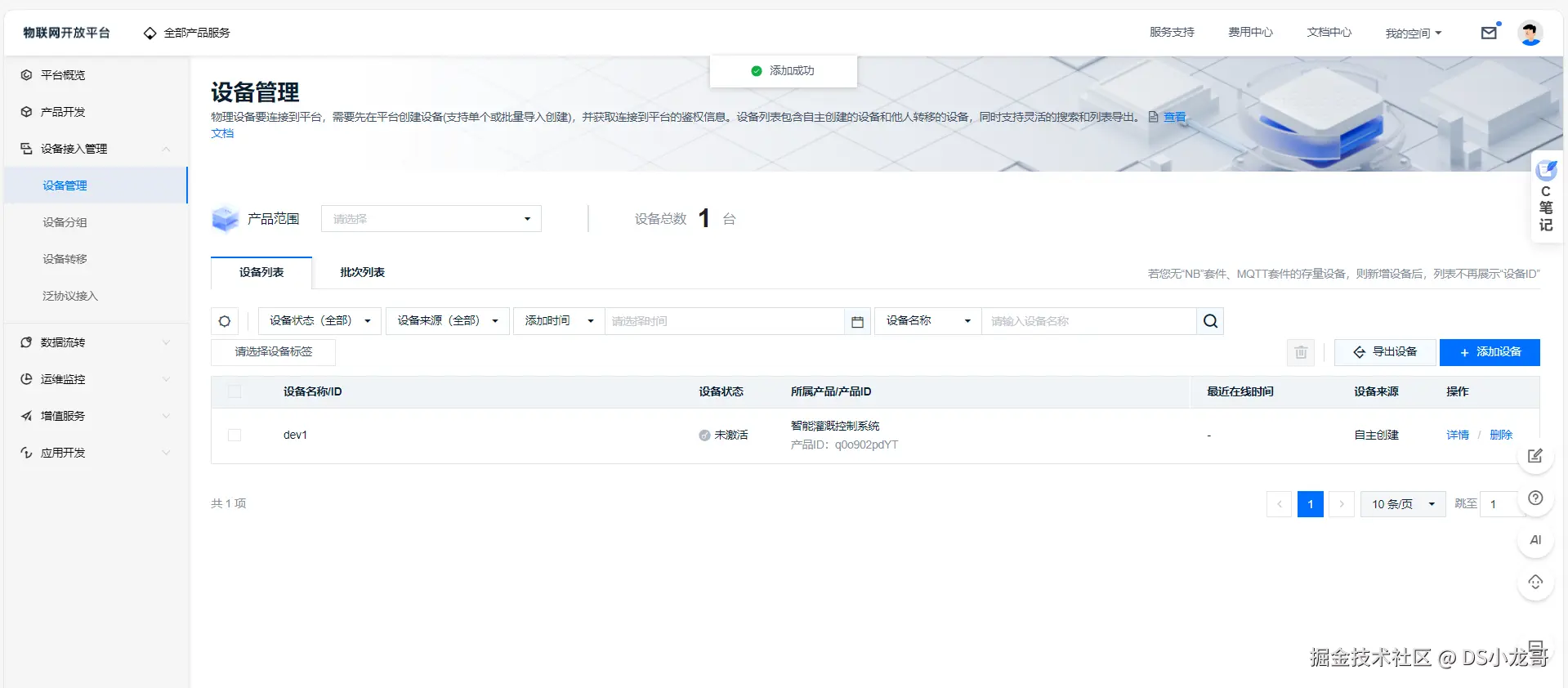Click the 全部产品服务 diamond icon
1568x688 pixels.
click(150, 34)
